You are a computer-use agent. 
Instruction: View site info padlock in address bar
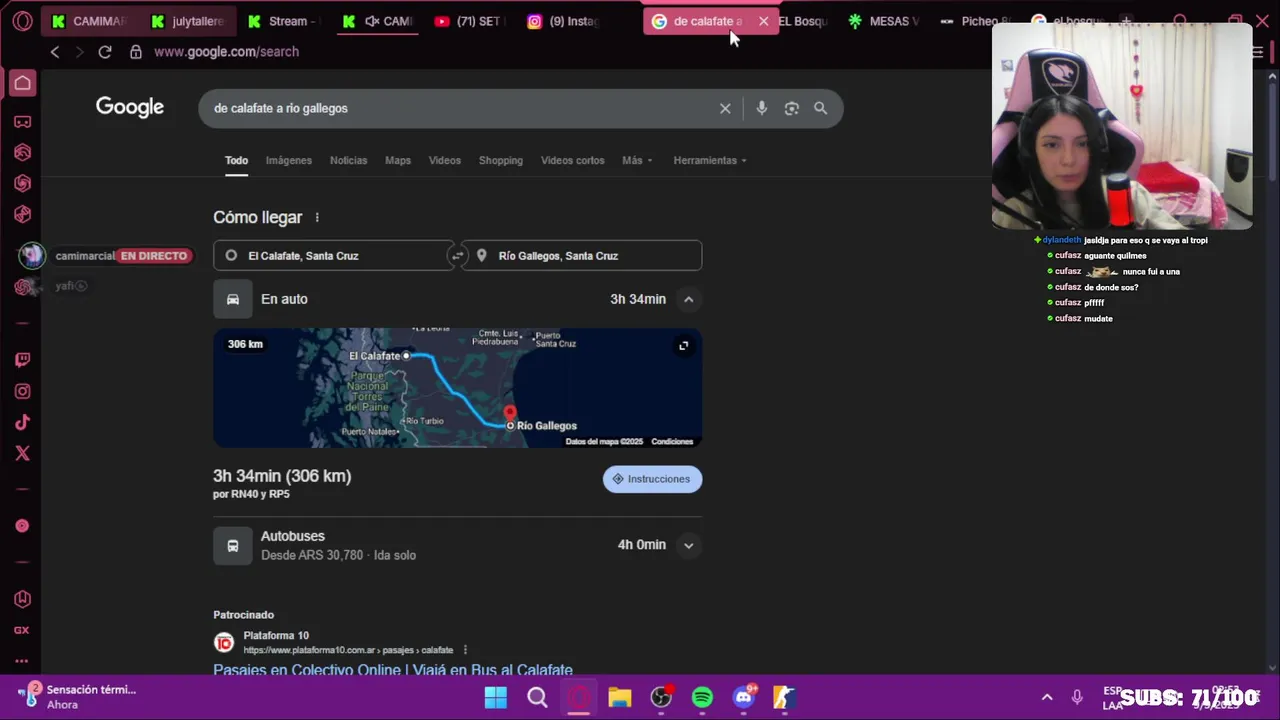click(x=136, y=52)
